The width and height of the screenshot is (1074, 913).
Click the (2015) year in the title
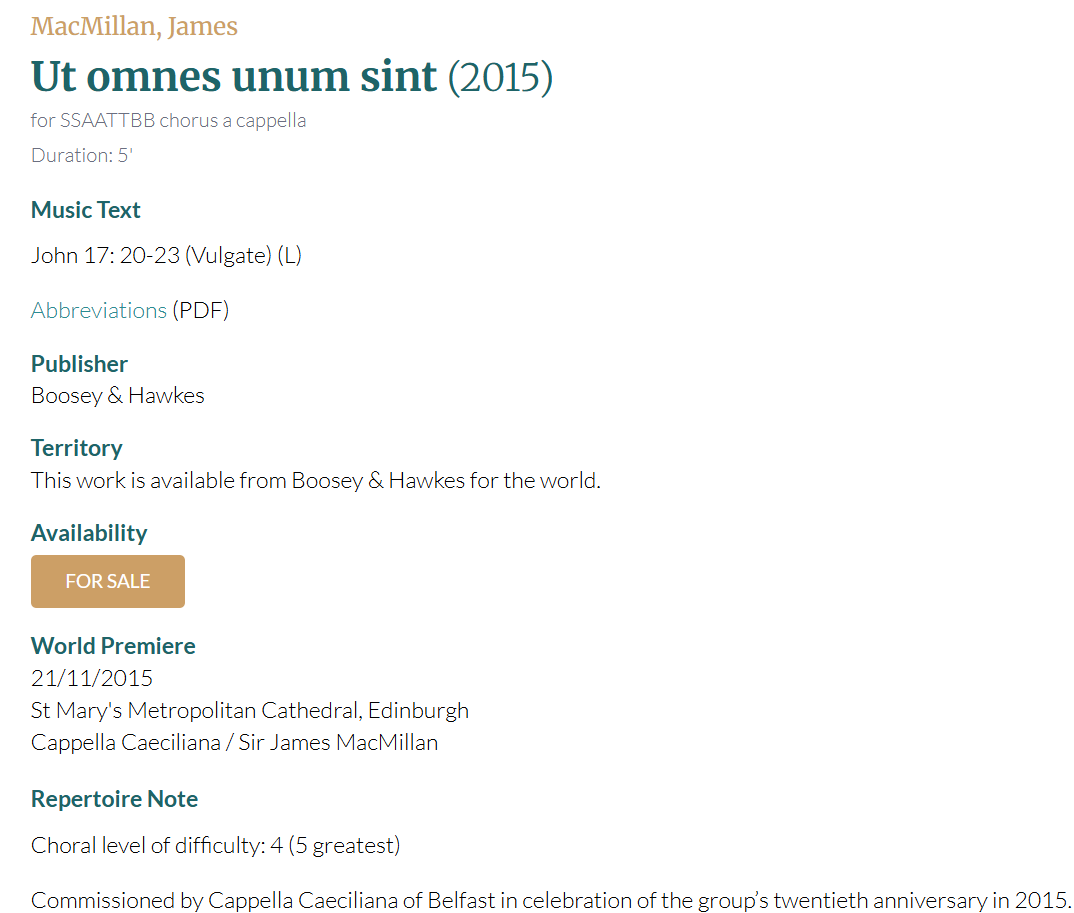coord(500,77)
